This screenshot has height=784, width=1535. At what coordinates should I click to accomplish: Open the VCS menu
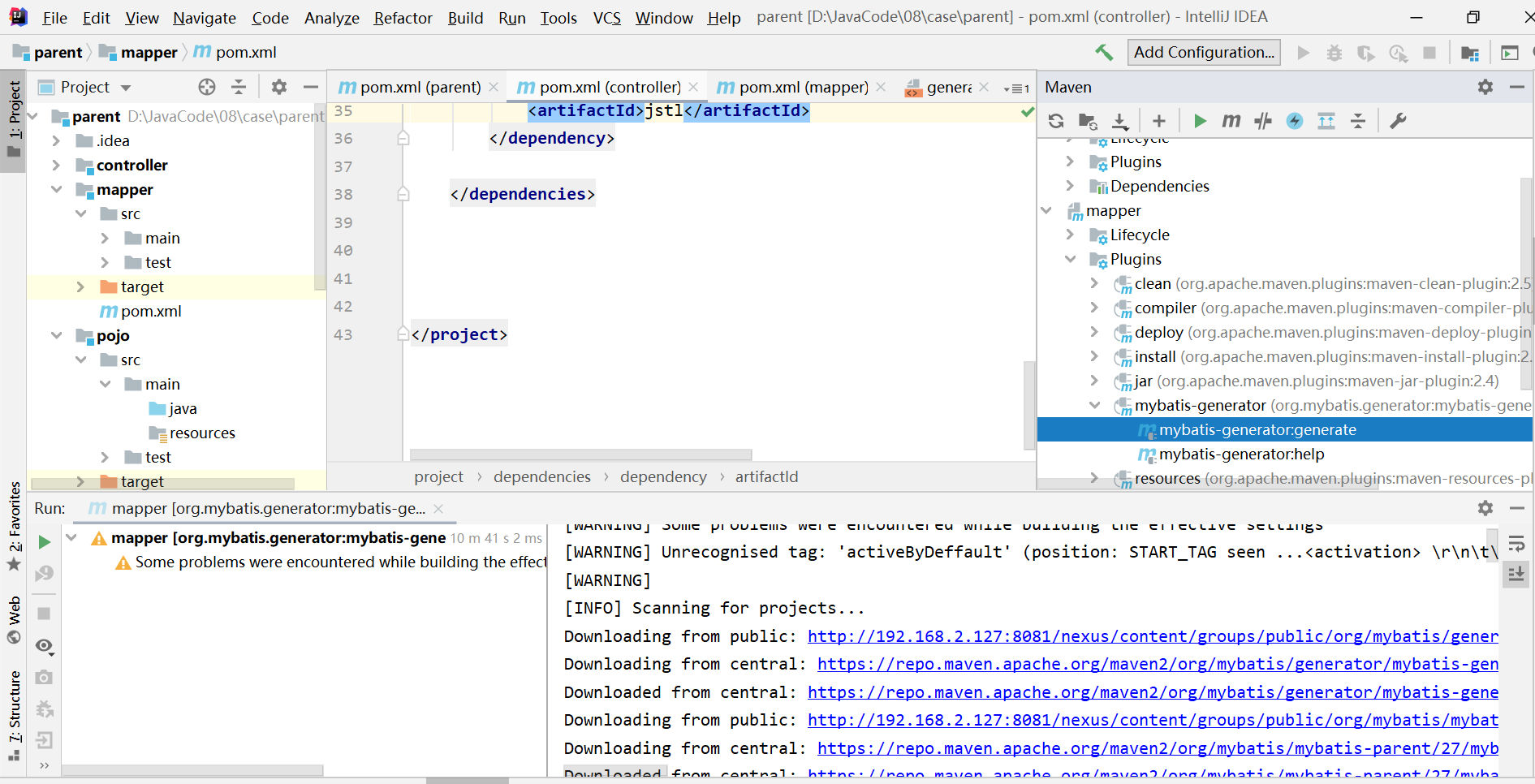pos(606,18)
